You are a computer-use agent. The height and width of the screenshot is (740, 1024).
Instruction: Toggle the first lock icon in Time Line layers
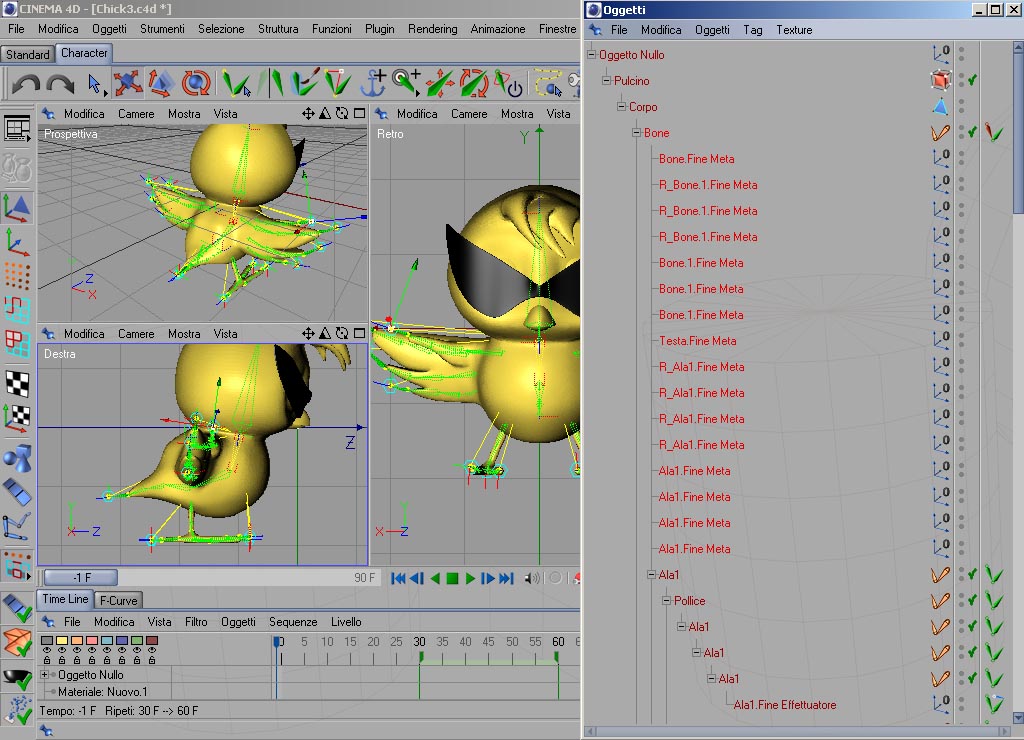pyautogui.click(x=47, y=660)
